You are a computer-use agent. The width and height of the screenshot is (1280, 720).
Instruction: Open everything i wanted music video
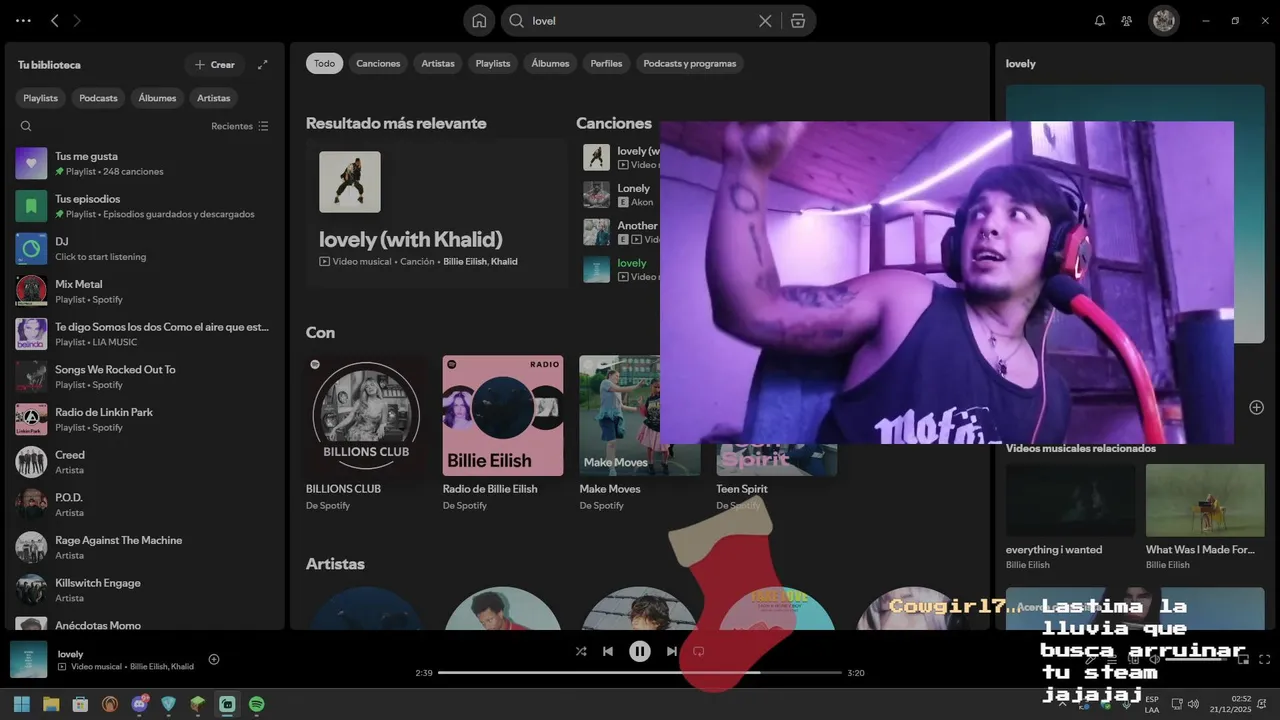pyautogui.click(x=1071, y=517)
